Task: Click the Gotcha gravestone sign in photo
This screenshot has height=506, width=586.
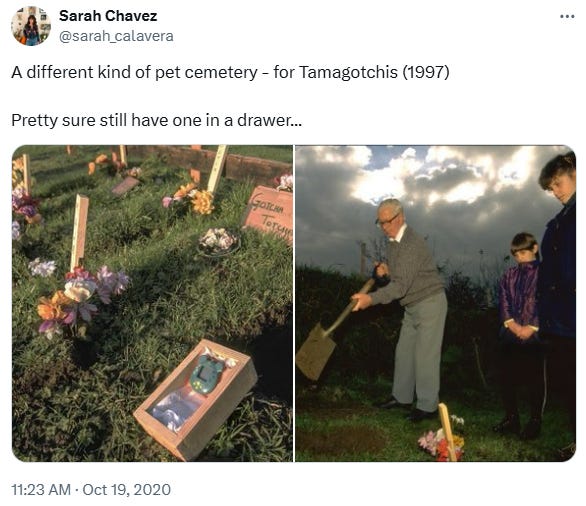Action: tap(268, 215)
